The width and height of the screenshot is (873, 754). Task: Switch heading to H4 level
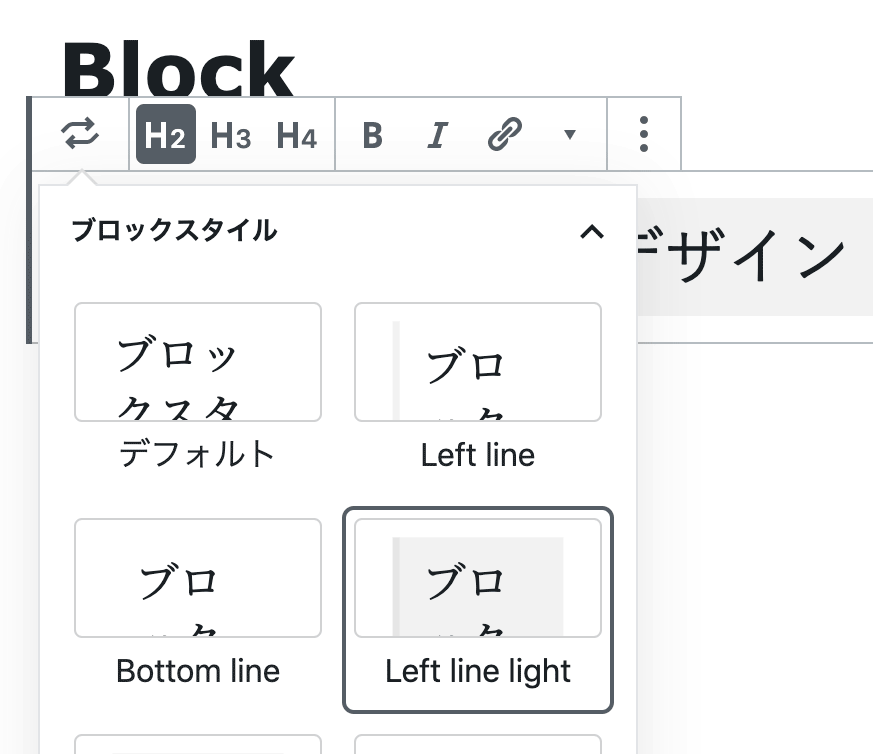297,135
